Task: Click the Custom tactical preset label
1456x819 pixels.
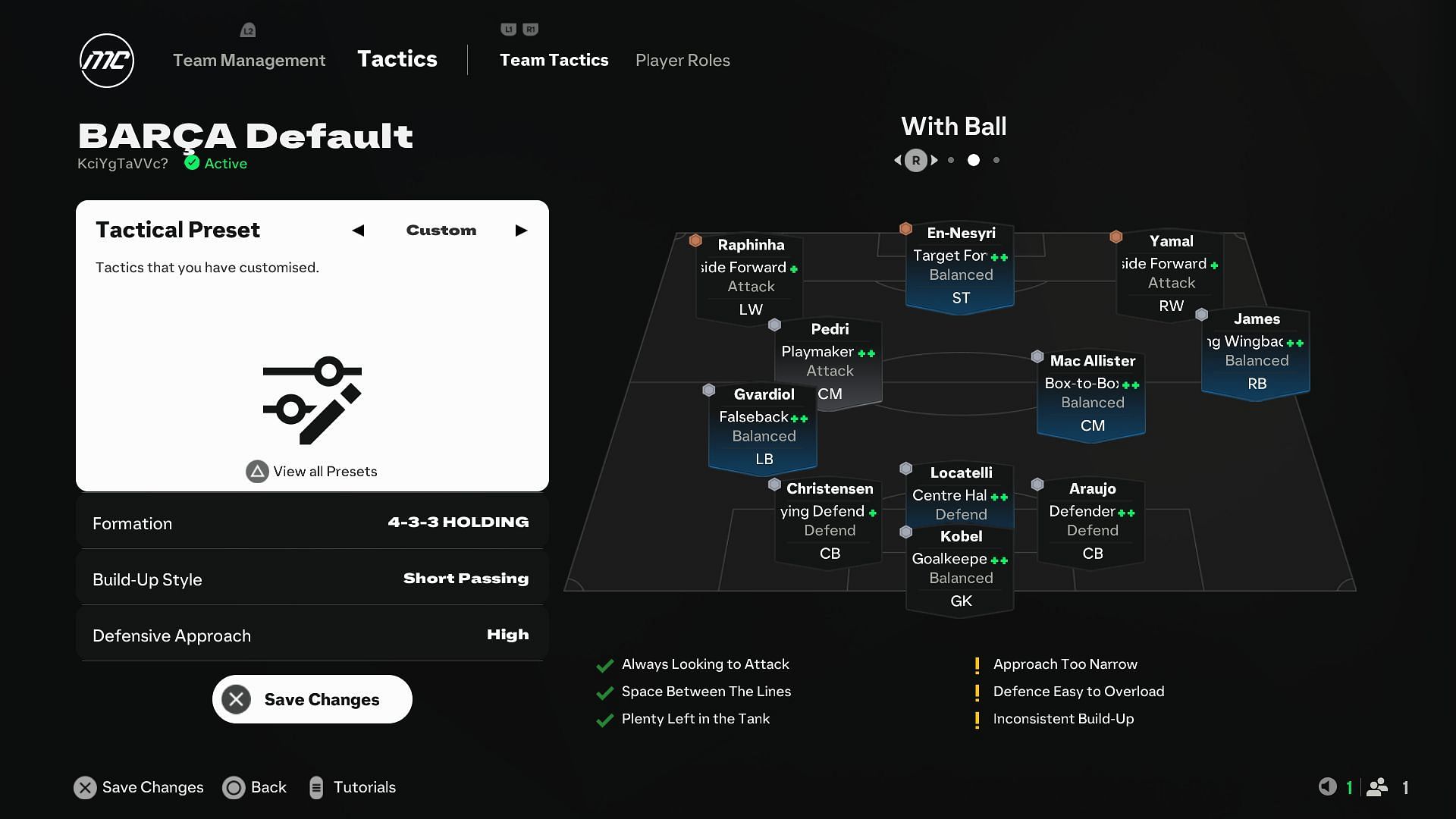Action: [441, 230]
